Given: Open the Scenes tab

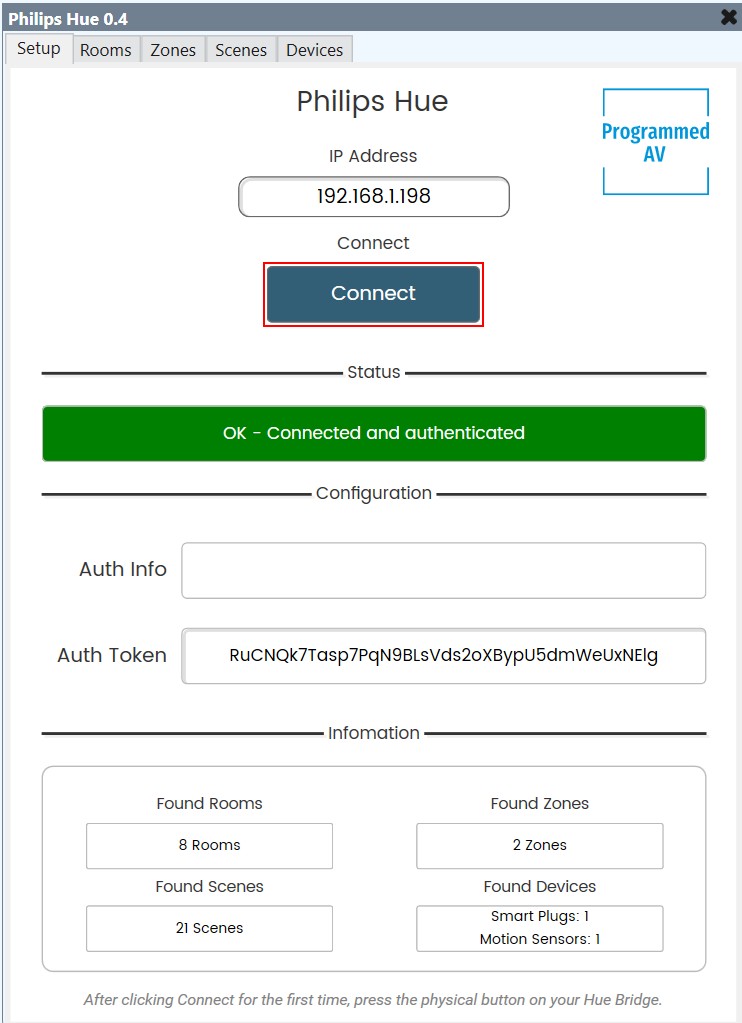Looking at the screenshot, I should 241,50.
